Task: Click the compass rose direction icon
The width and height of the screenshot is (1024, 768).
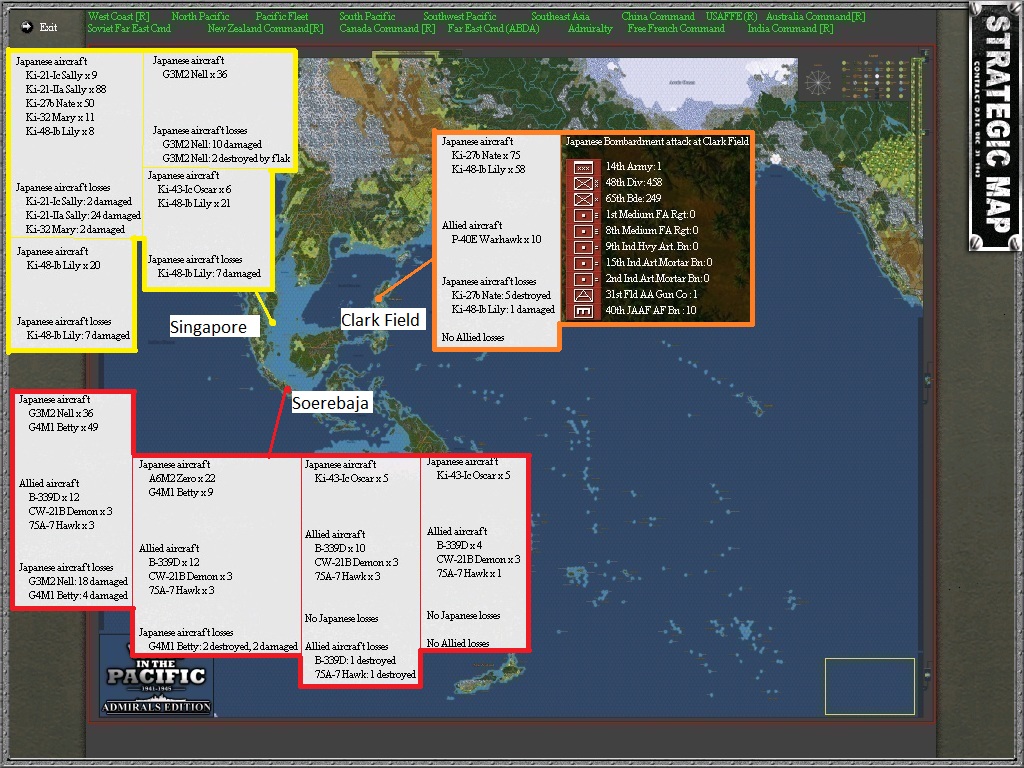Action: [818, 82]
